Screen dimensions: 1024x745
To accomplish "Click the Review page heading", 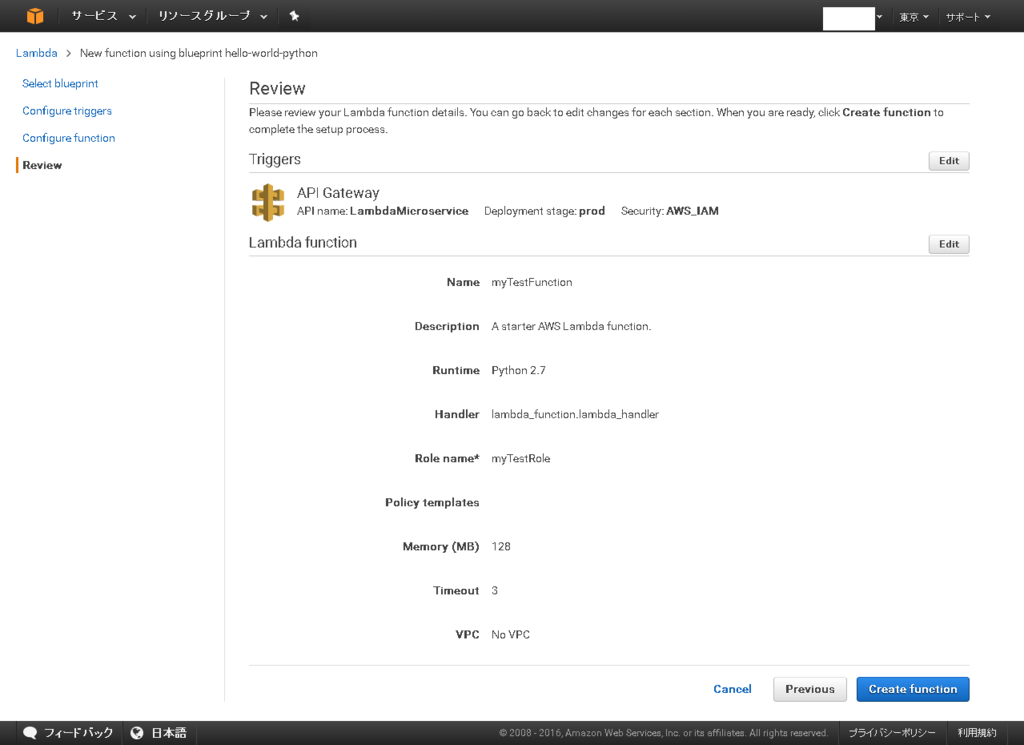I will (277, 88).
